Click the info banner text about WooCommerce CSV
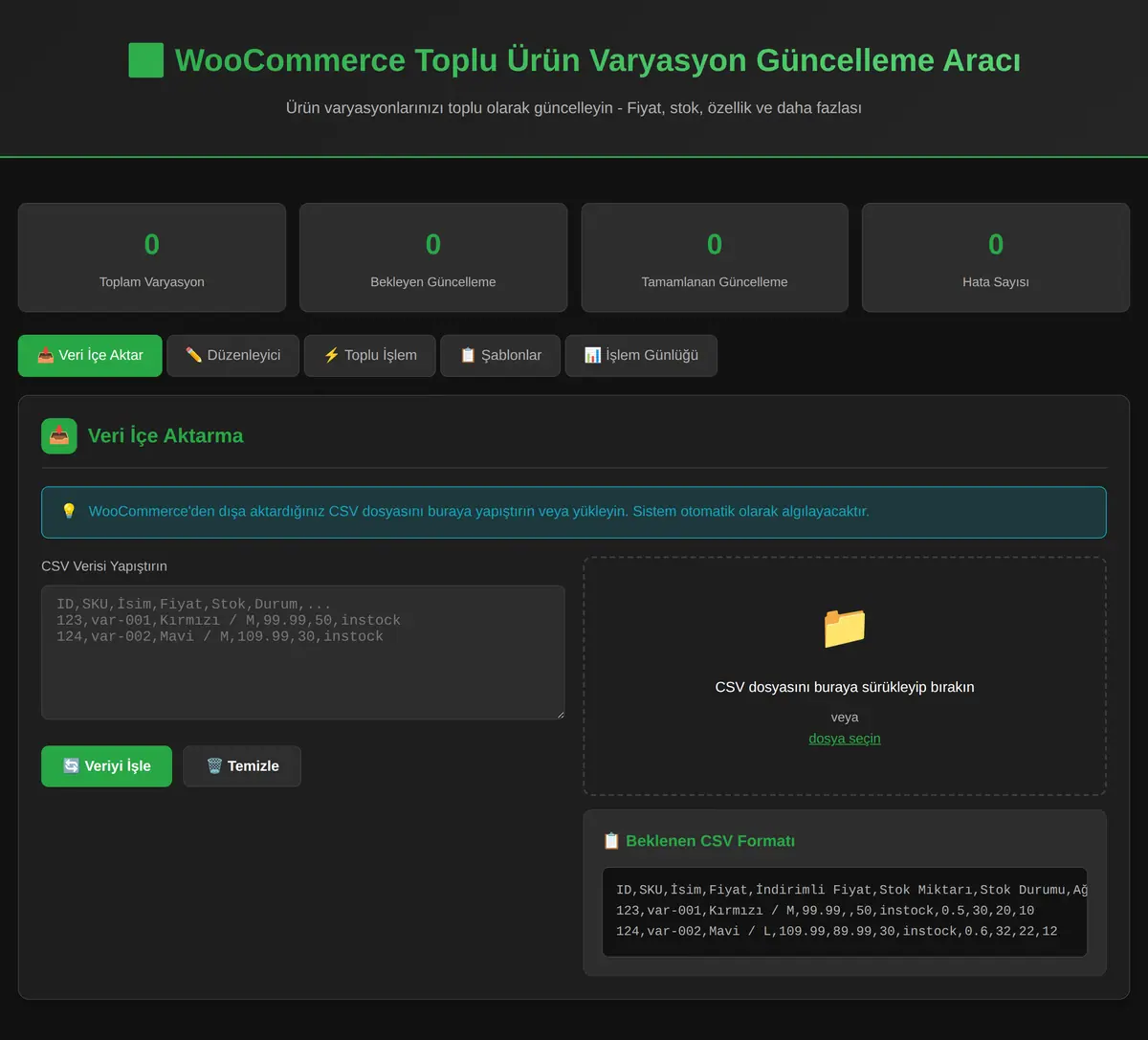1148x1040 pixels. click(478, 511)
